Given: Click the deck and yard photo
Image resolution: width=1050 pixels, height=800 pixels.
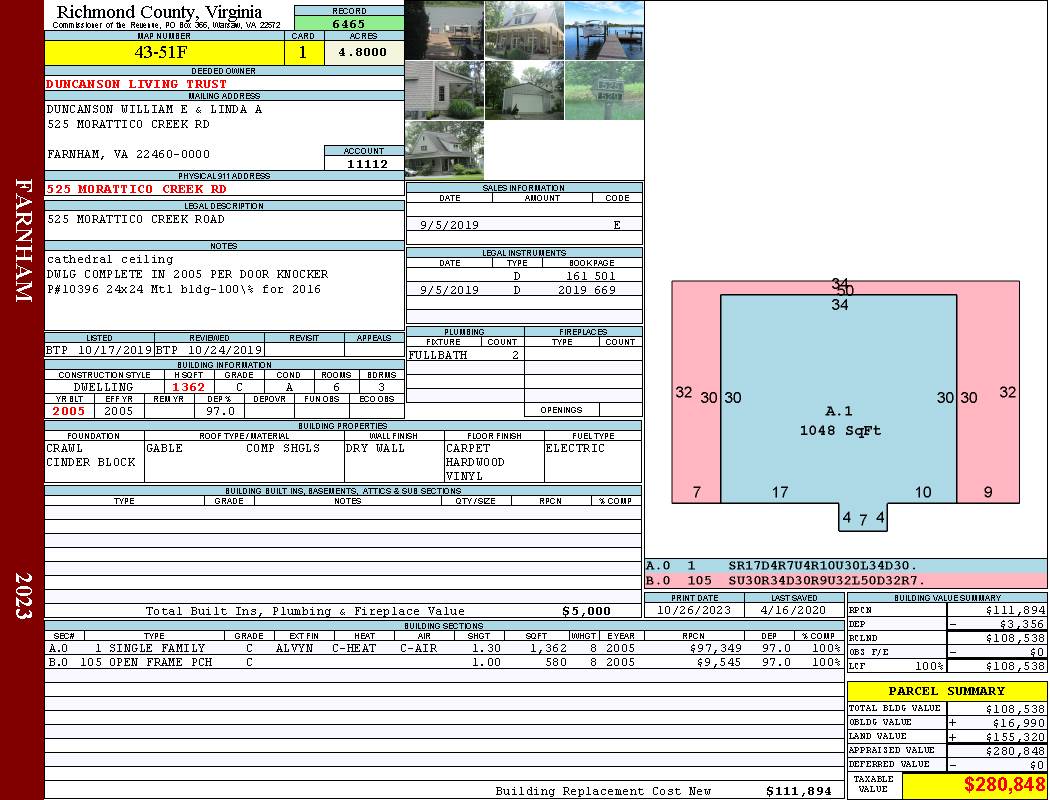Looking at the screenshot, I should click(444, 30).
